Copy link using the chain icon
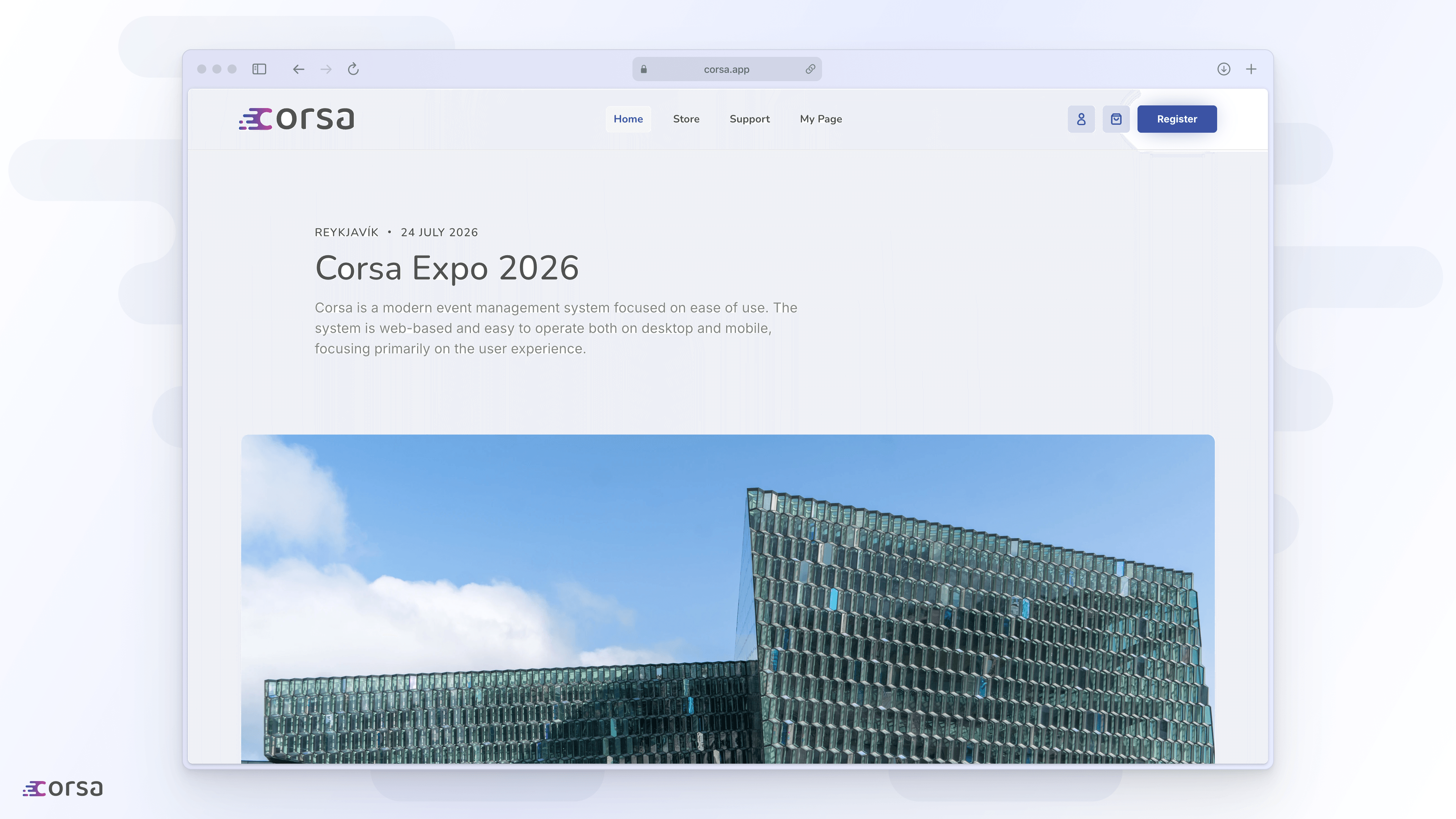The width and height of the screenshot is (1456, 819). [810, 69]
